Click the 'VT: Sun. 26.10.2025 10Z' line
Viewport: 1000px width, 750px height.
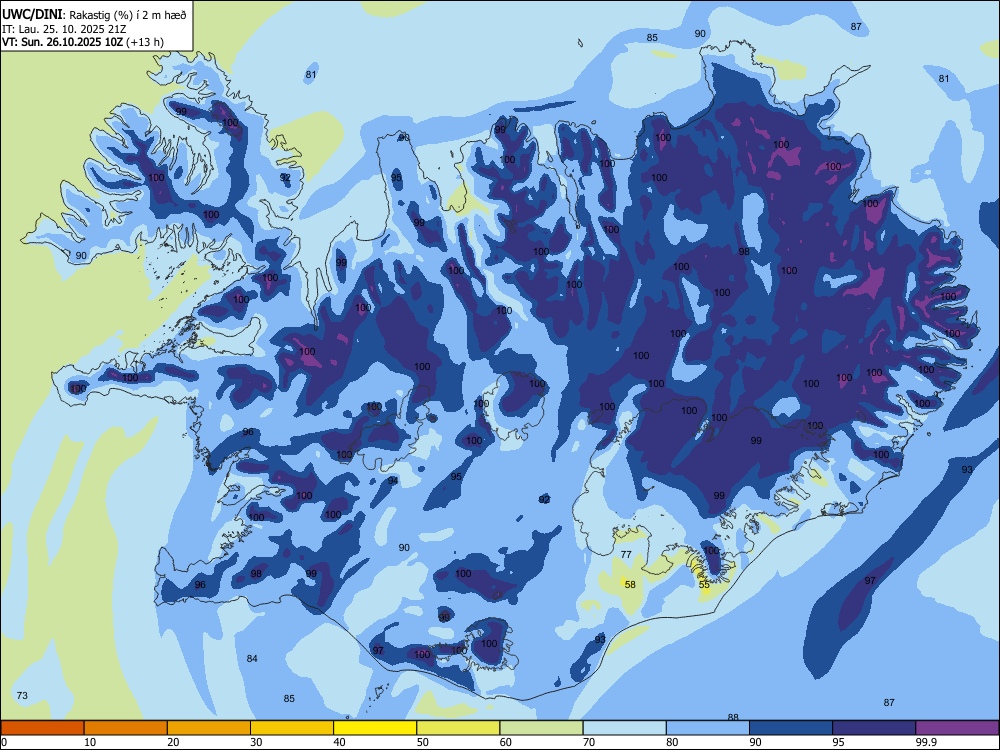click(62, 42)
